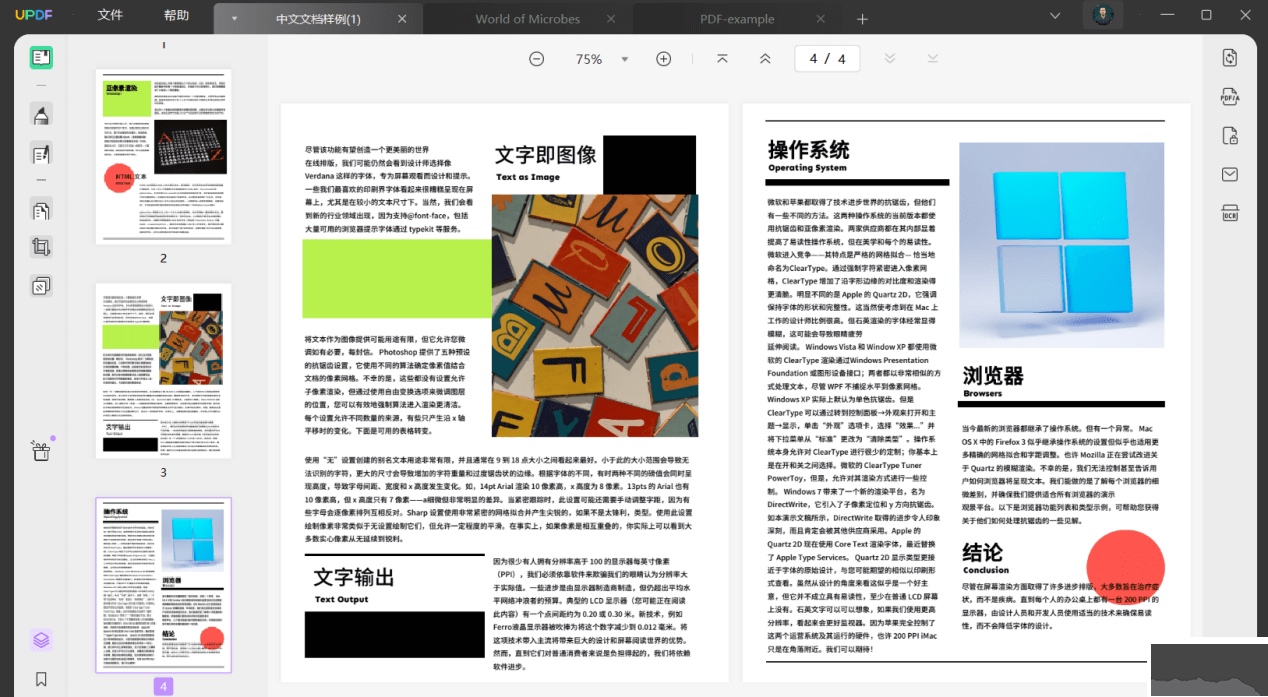
Task: Open the 帮助 menu
Action: [176, 15]
